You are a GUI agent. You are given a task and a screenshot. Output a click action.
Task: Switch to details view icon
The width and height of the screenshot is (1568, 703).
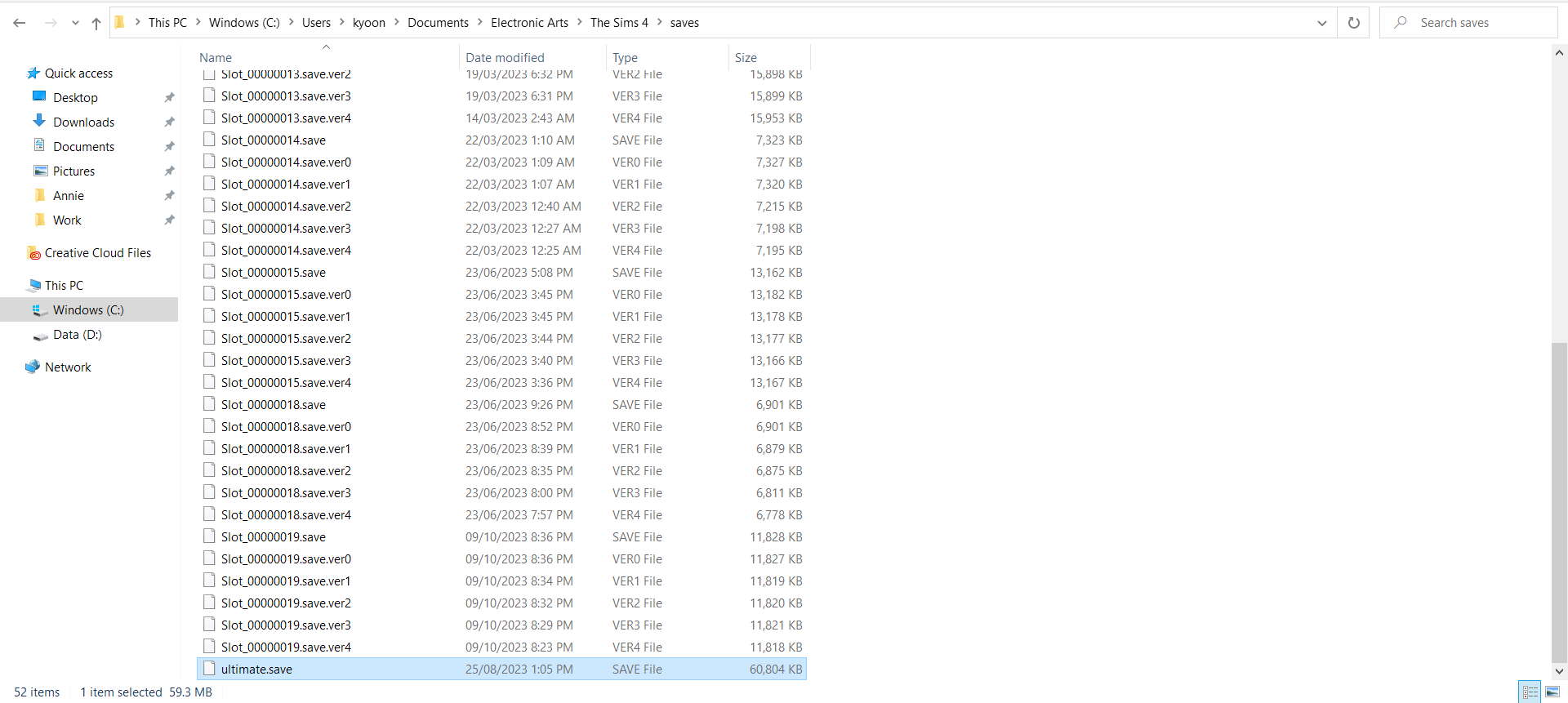(x=1530, y=692)
